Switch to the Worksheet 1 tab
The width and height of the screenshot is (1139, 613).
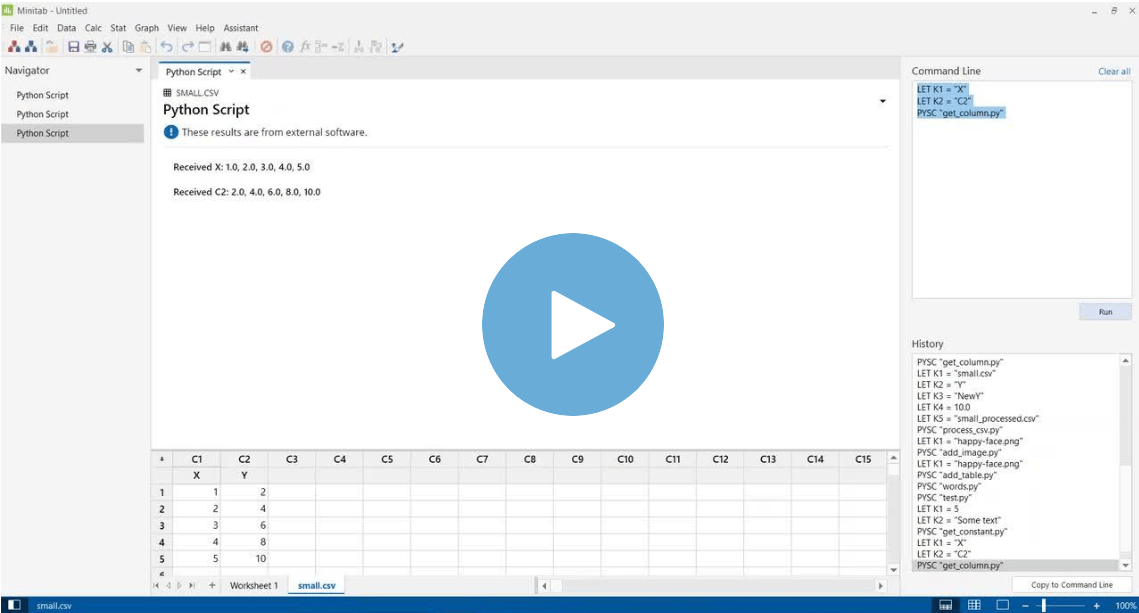pos(253,585)
